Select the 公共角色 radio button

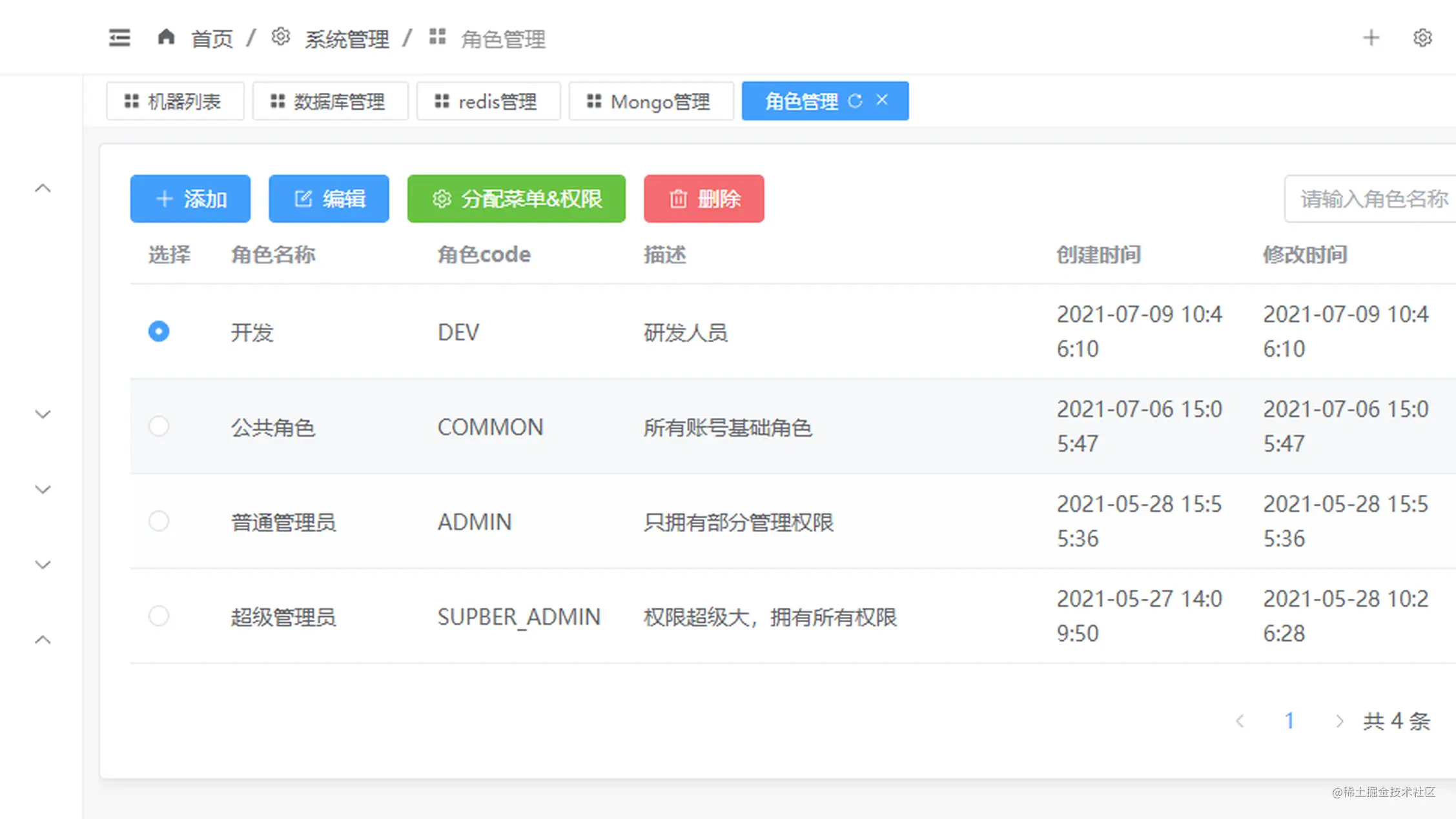(159, 426)
